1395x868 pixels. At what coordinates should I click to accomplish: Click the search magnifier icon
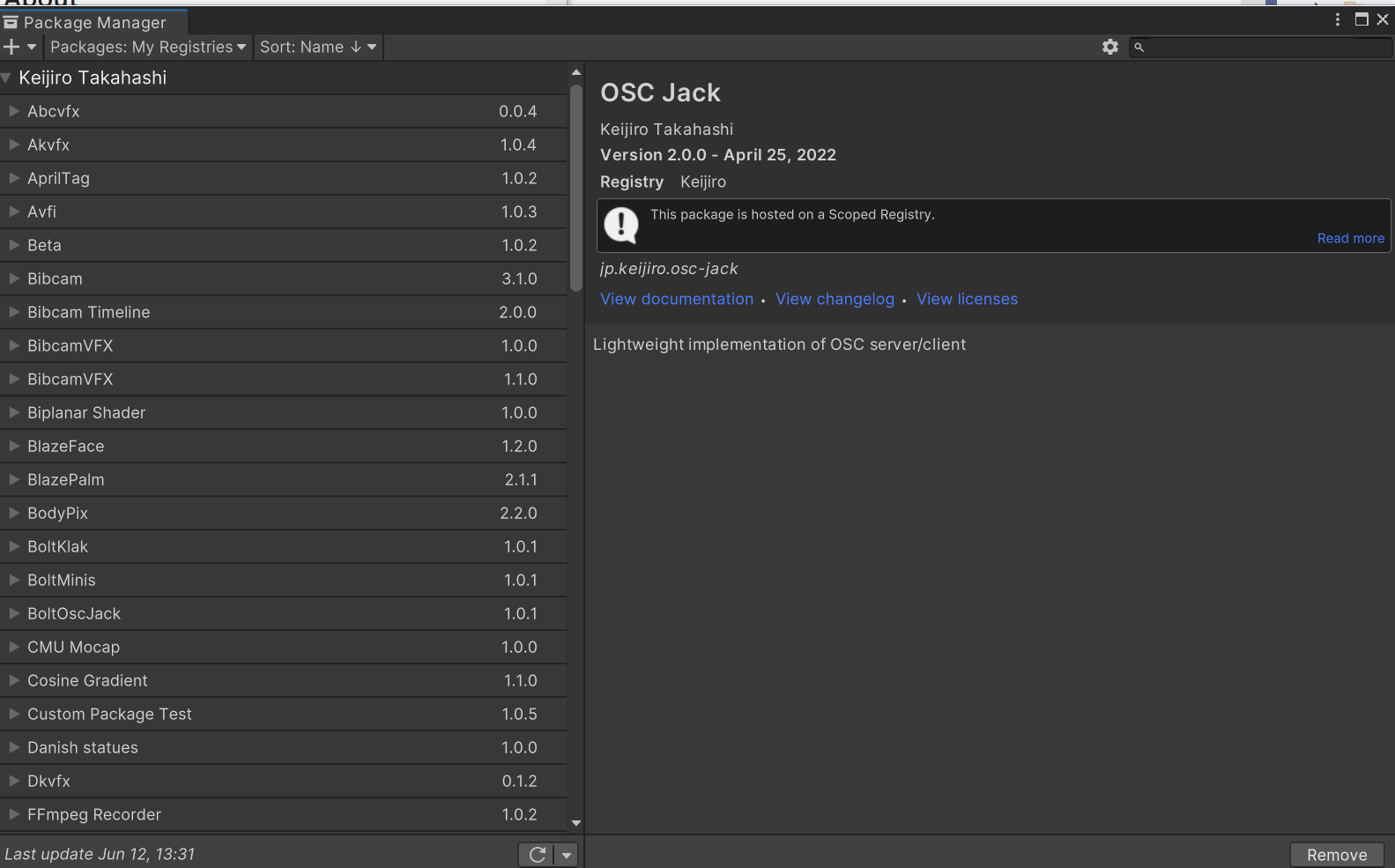point(1139,48)
